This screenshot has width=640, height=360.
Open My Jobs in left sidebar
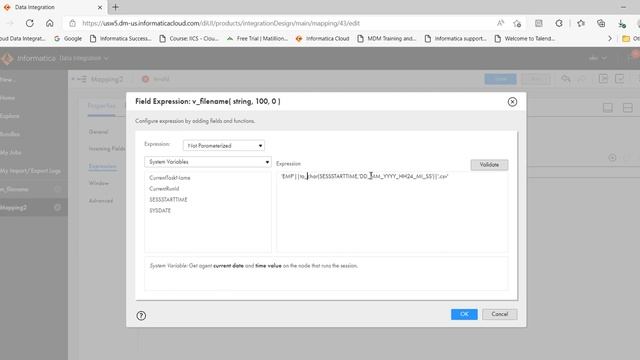tap(11, 152)
